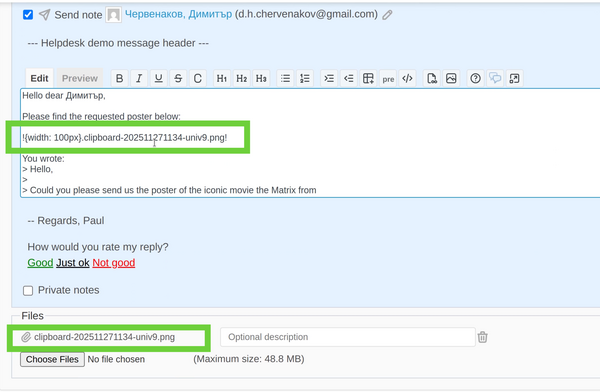This screenshot has height=392, width=600.
Task: Click the '-- Regards, Paul' signature text
Action: pyautogui.click(x=66, y=221)
